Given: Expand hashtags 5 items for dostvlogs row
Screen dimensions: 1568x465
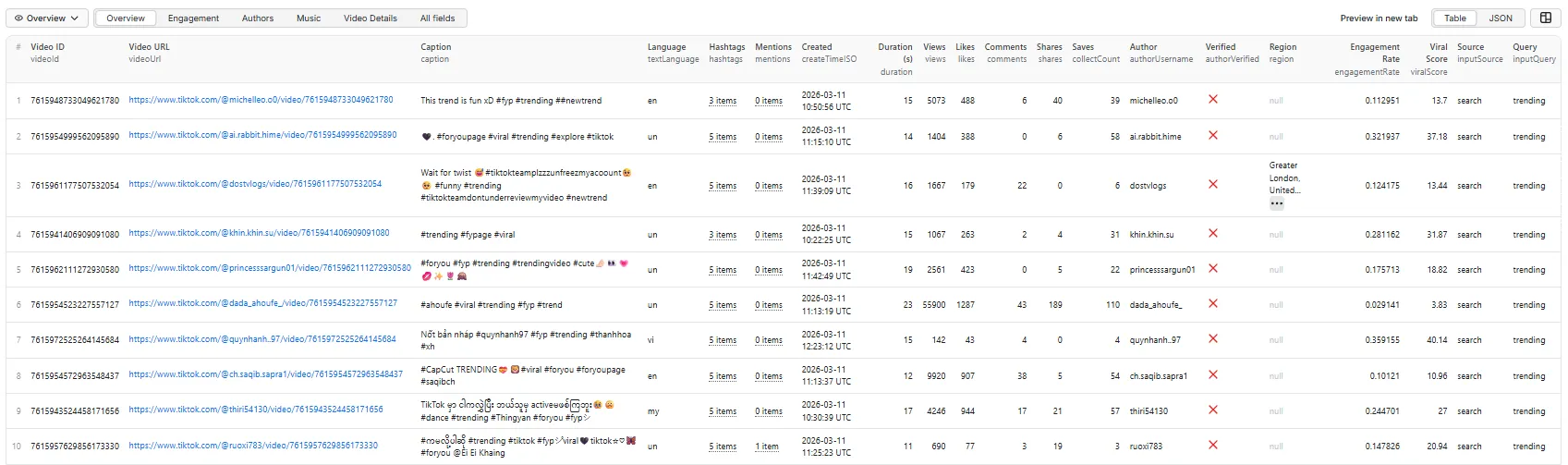Looking at the screenshot, I should coord(723,186).
